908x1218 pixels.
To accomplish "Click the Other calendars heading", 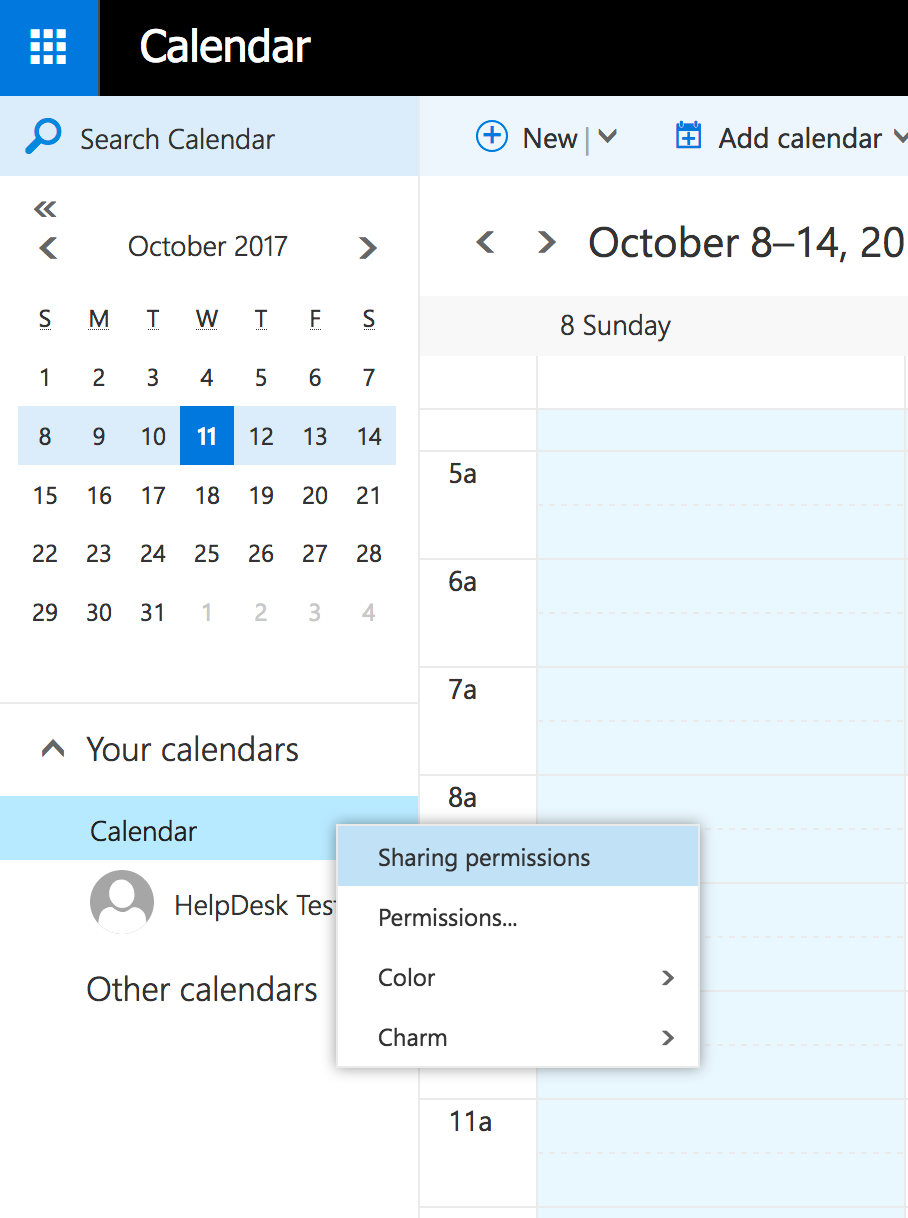I will coord(202,989).
